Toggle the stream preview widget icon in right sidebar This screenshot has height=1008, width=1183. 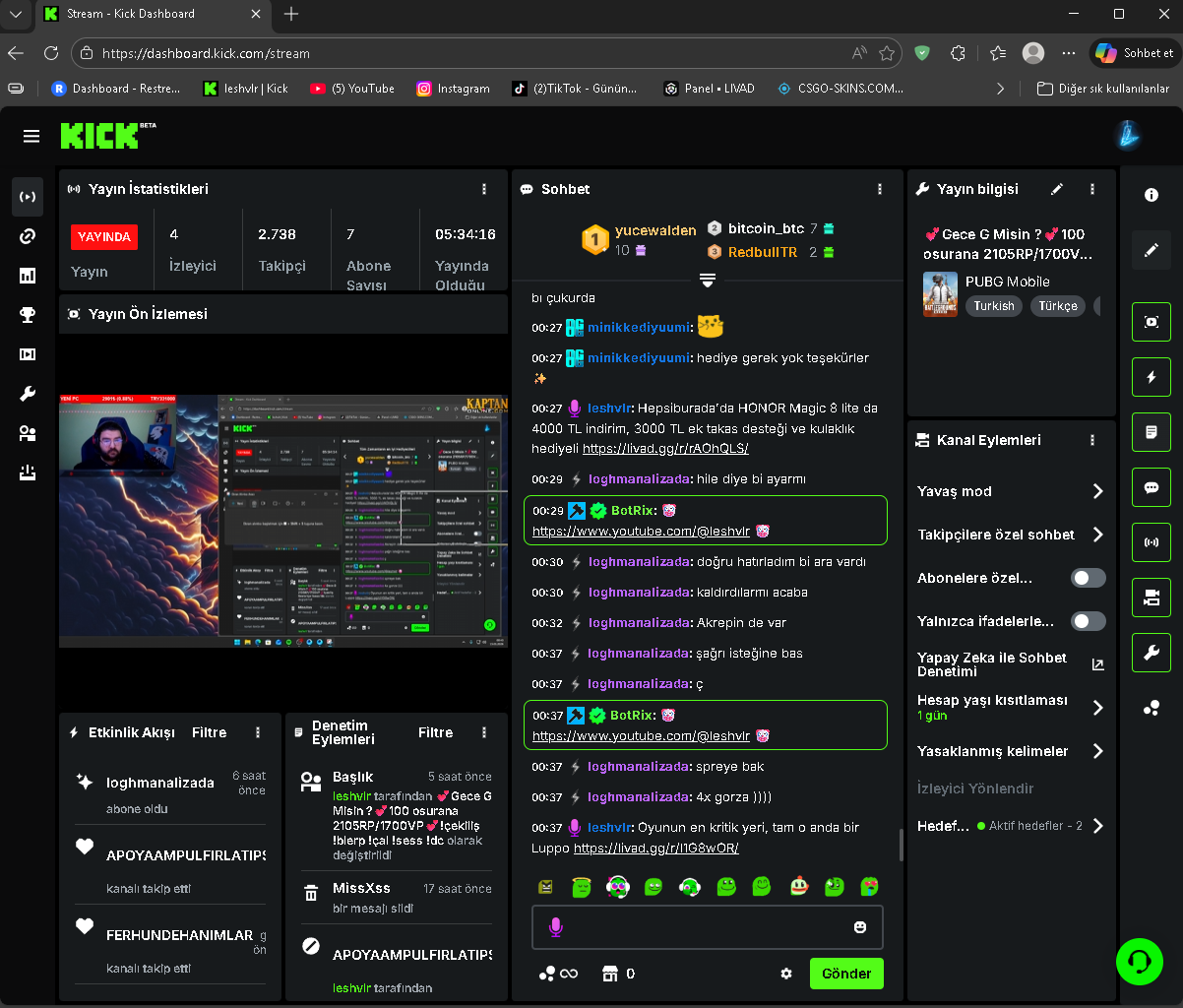(x=1152, y=322)
